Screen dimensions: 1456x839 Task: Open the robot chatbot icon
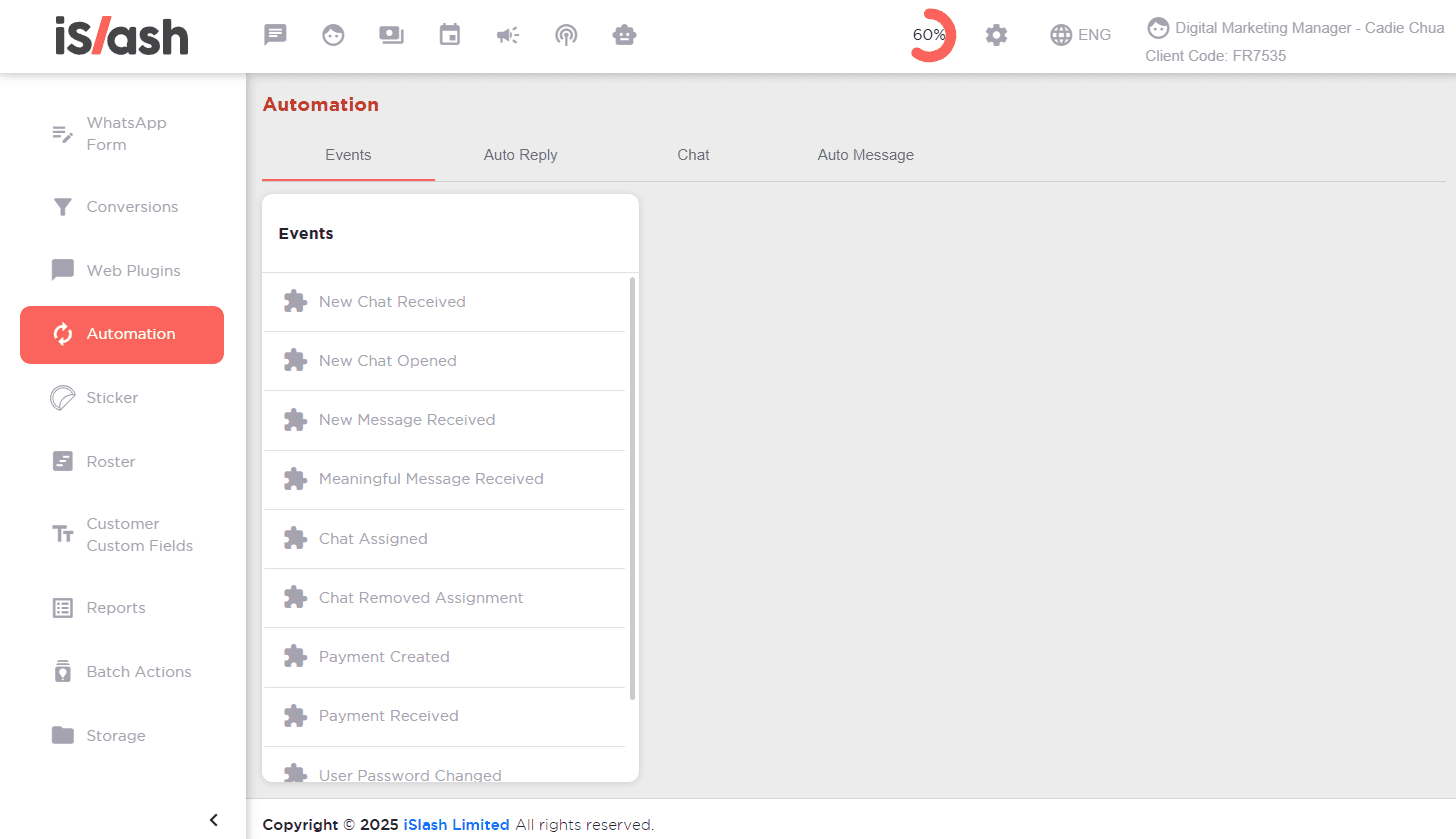point(625,35)
